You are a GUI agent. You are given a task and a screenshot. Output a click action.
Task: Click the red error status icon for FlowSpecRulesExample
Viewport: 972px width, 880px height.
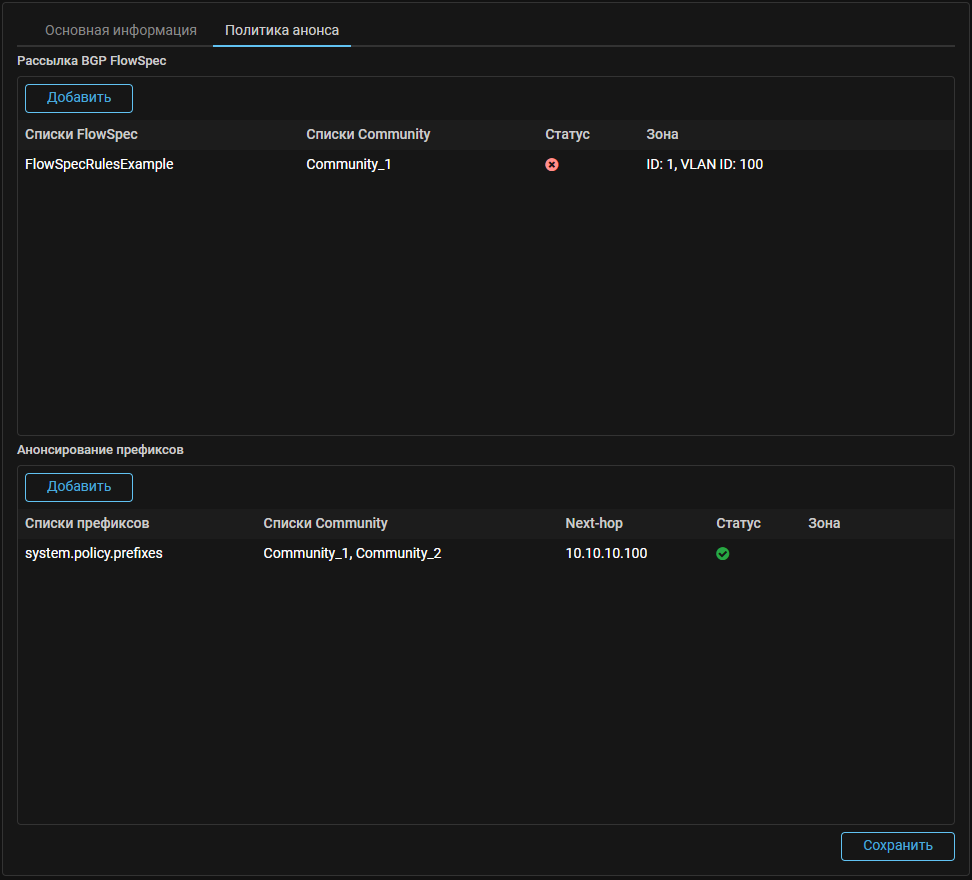(552, 165)
